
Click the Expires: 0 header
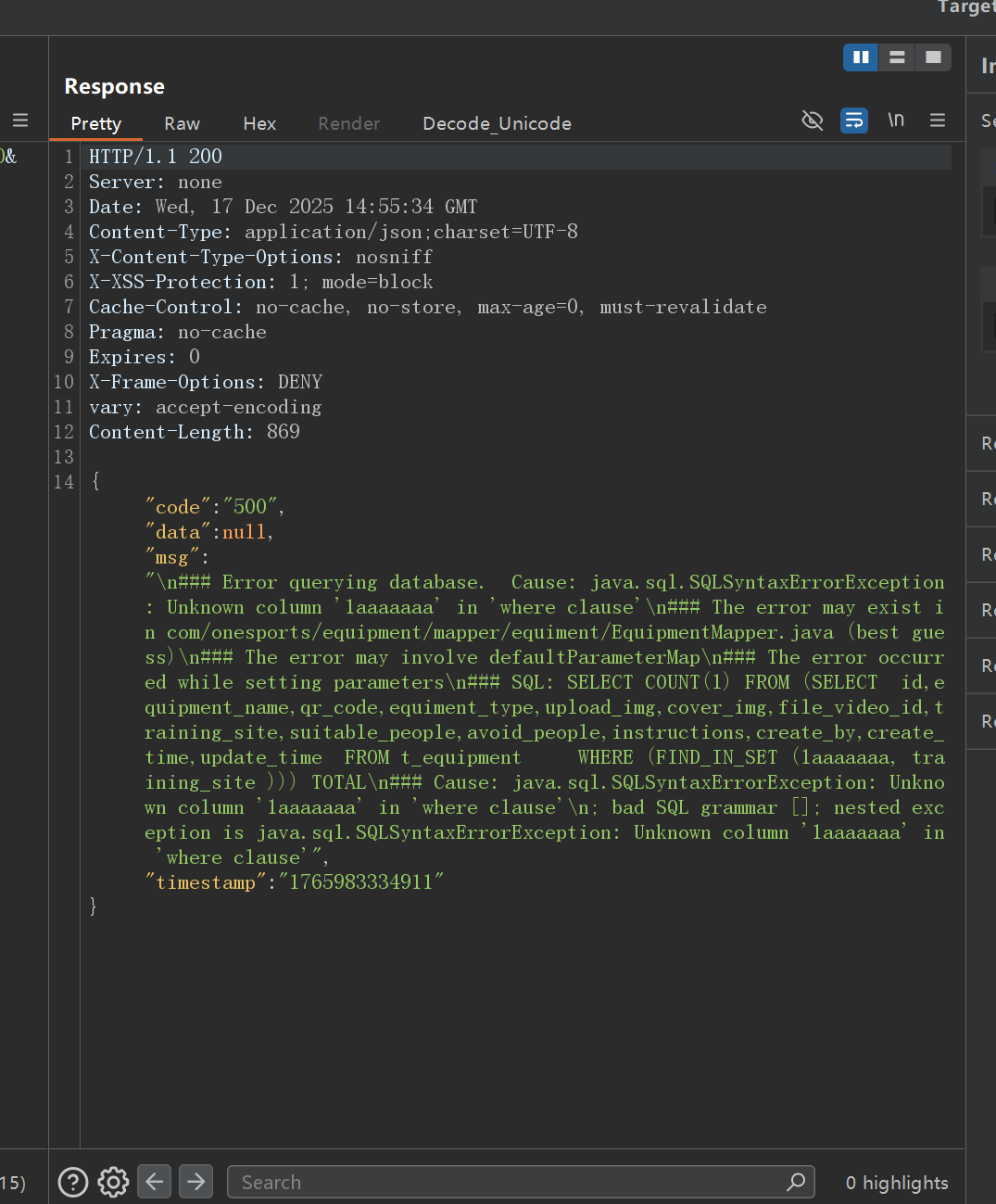coord(145,357)
